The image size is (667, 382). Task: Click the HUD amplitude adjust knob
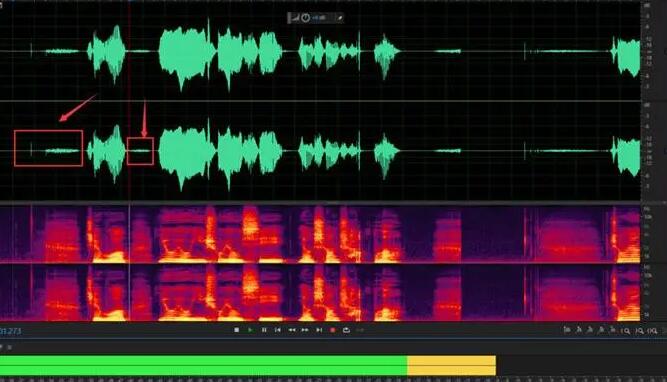coord(305,18)
